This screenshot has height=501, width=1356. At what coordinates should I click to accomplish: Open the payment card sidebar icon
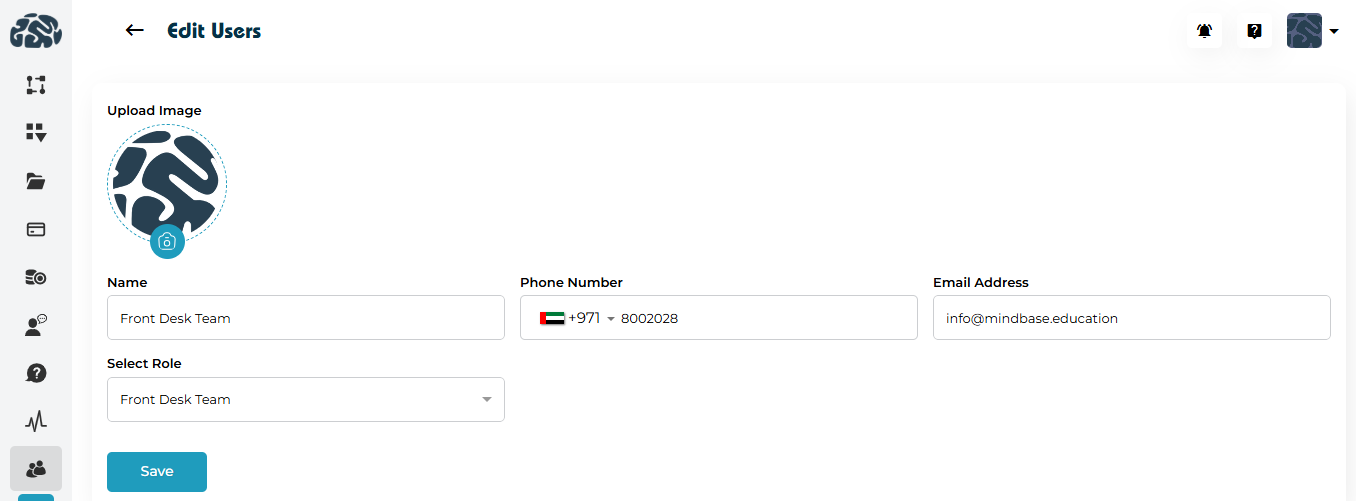click(x=36, y=229)
